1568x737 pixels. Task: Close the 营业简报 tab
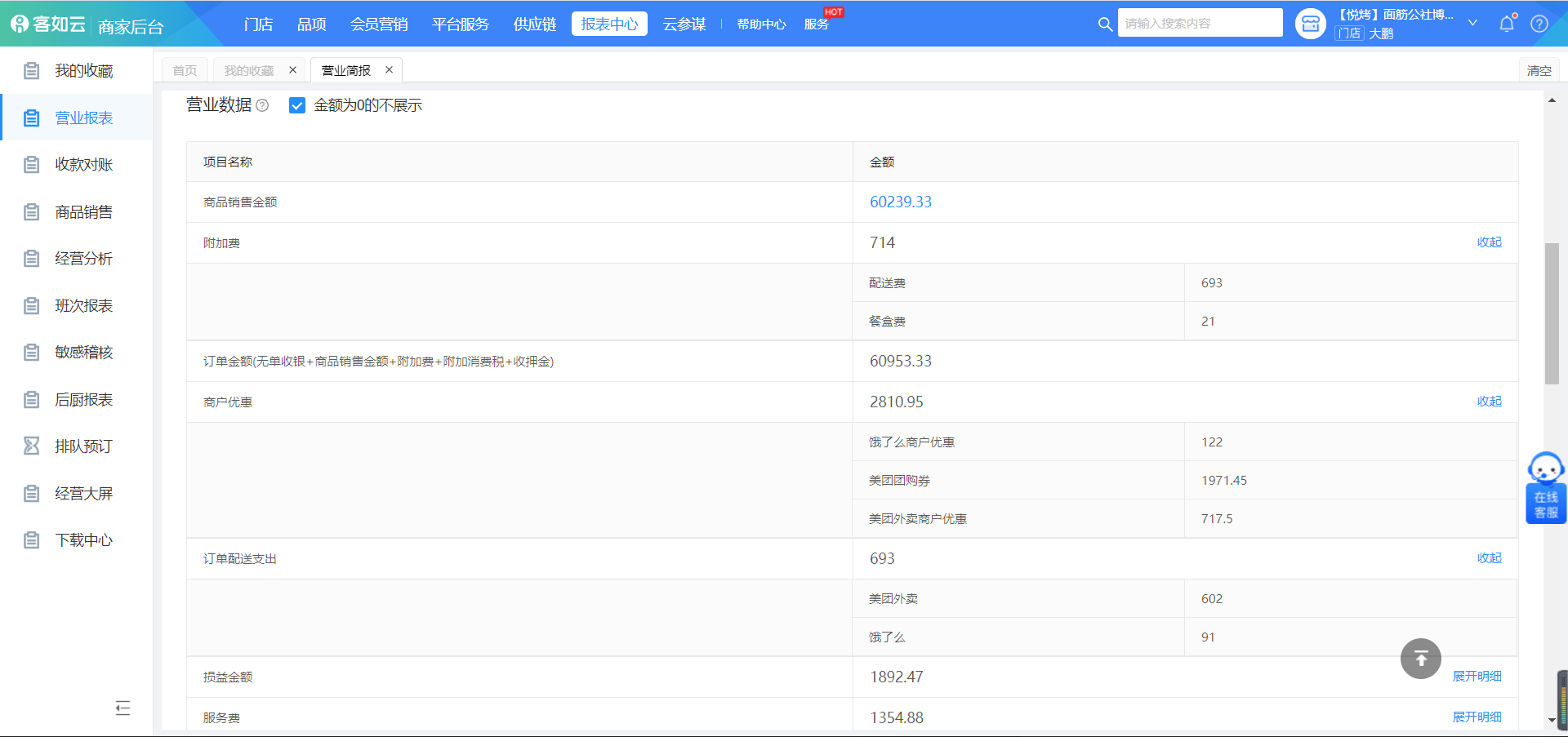tap(390, 70)
